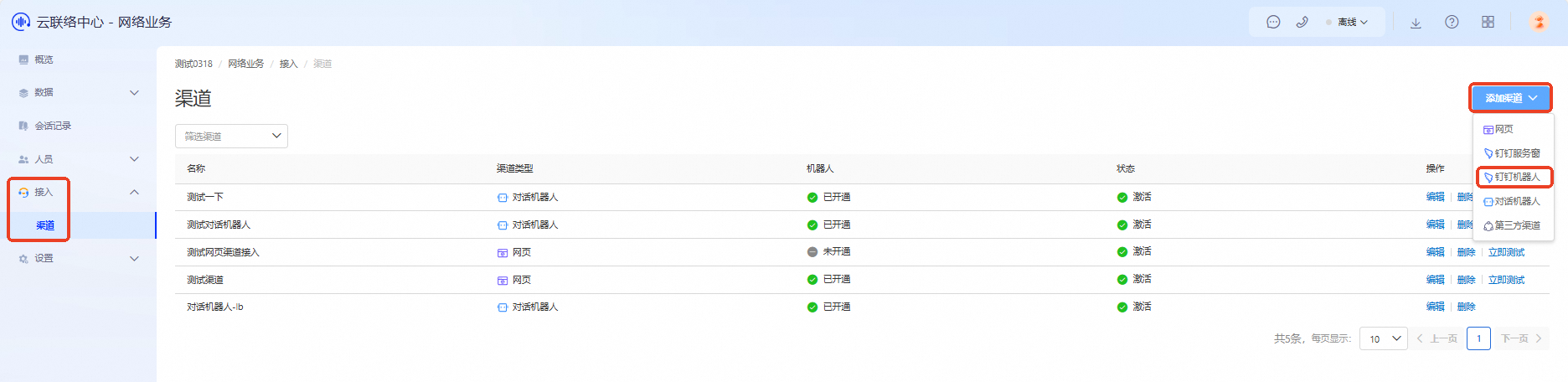1568x382 pixels.
Task: Click the 会话记录 sidebar icon
Action: coord(23,126)
